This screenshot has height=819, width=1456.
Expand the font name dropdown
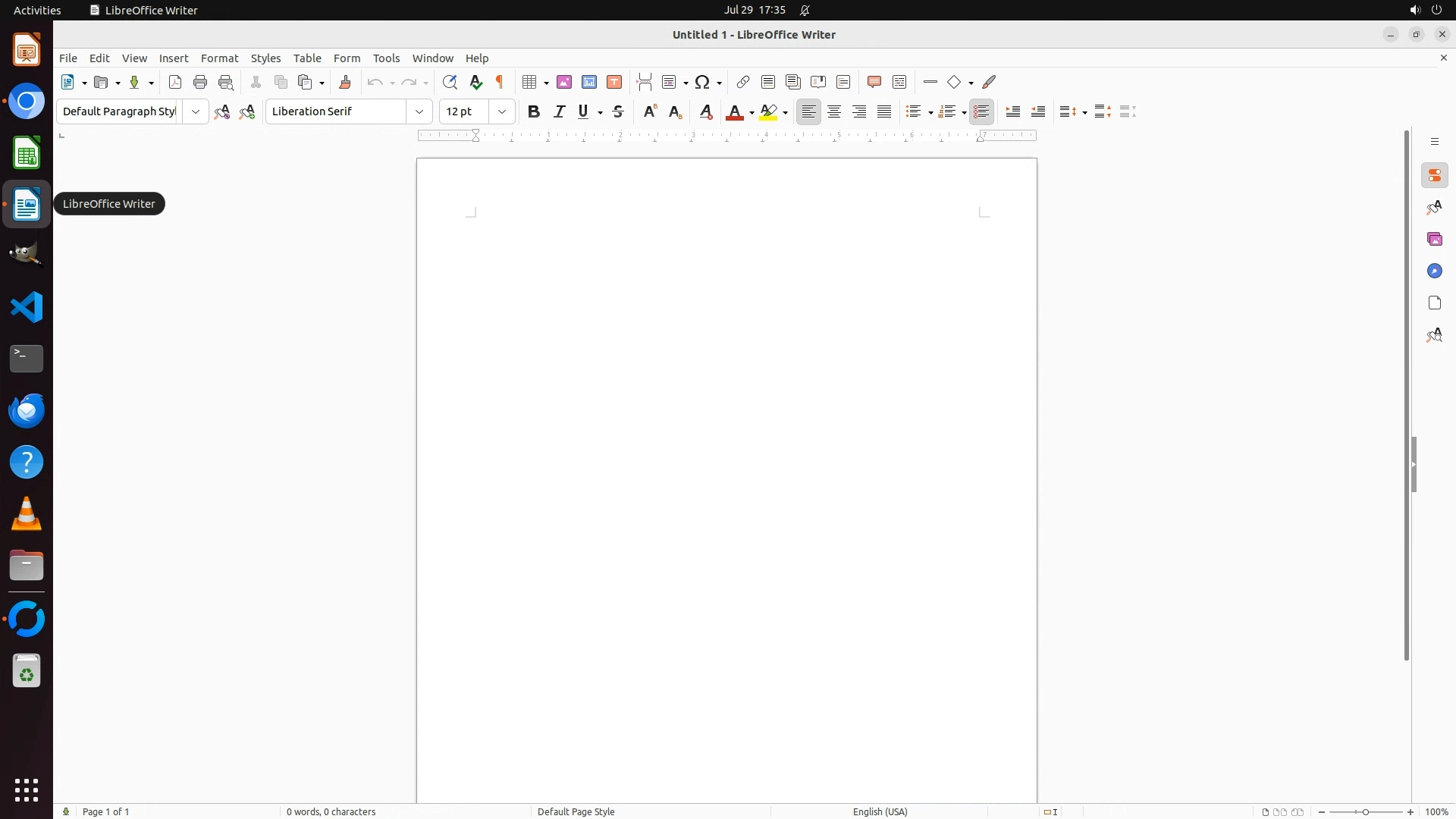(x=419, y=112)
